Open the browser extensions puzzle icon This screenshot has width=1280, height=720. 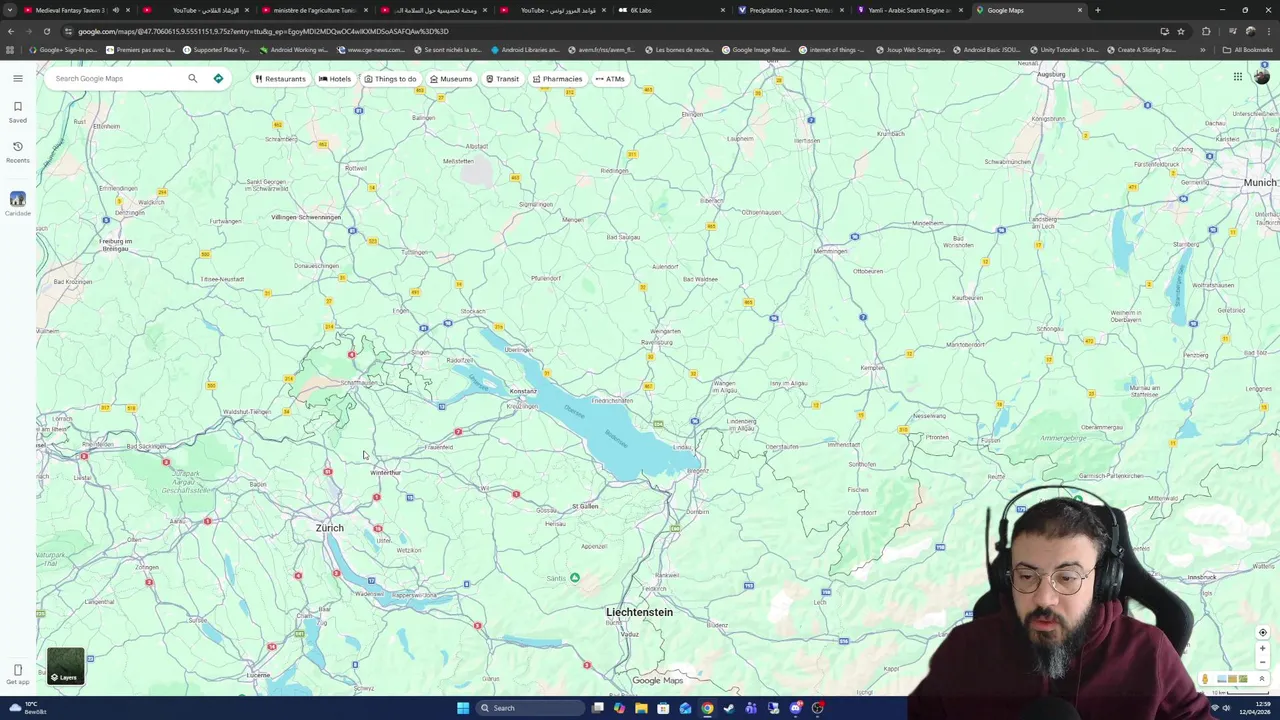(x=1206, y=31)
